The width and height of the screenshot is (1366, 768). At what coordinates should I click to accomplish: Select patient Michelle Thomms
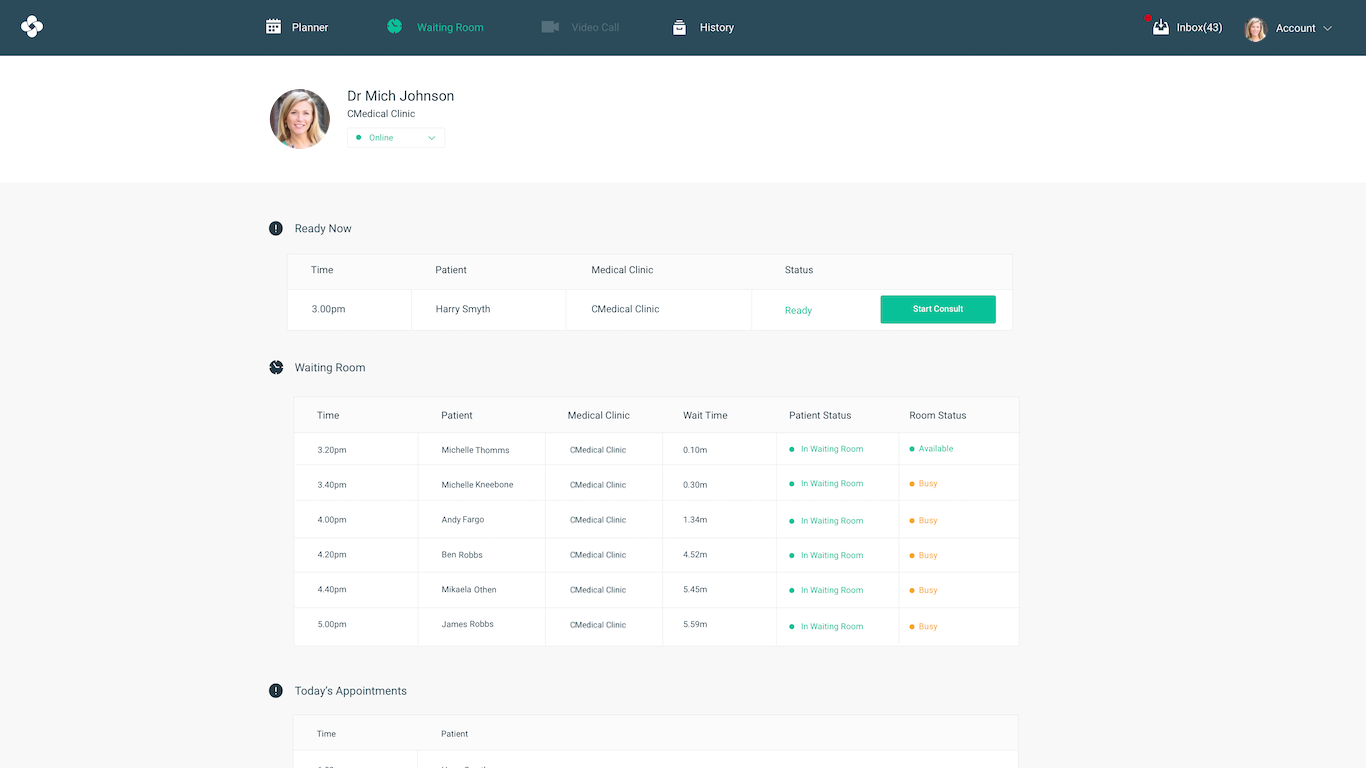coord(475,450)
